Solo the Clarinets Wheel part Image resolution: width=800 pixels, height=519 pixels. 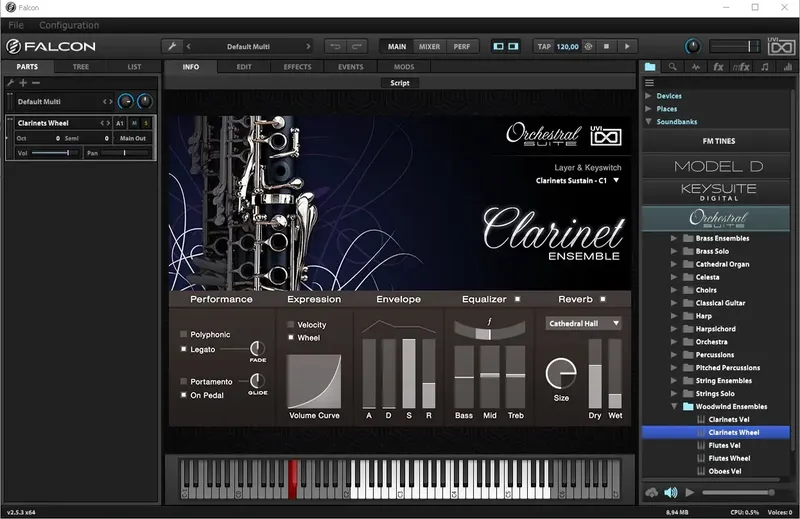point(145,123)
